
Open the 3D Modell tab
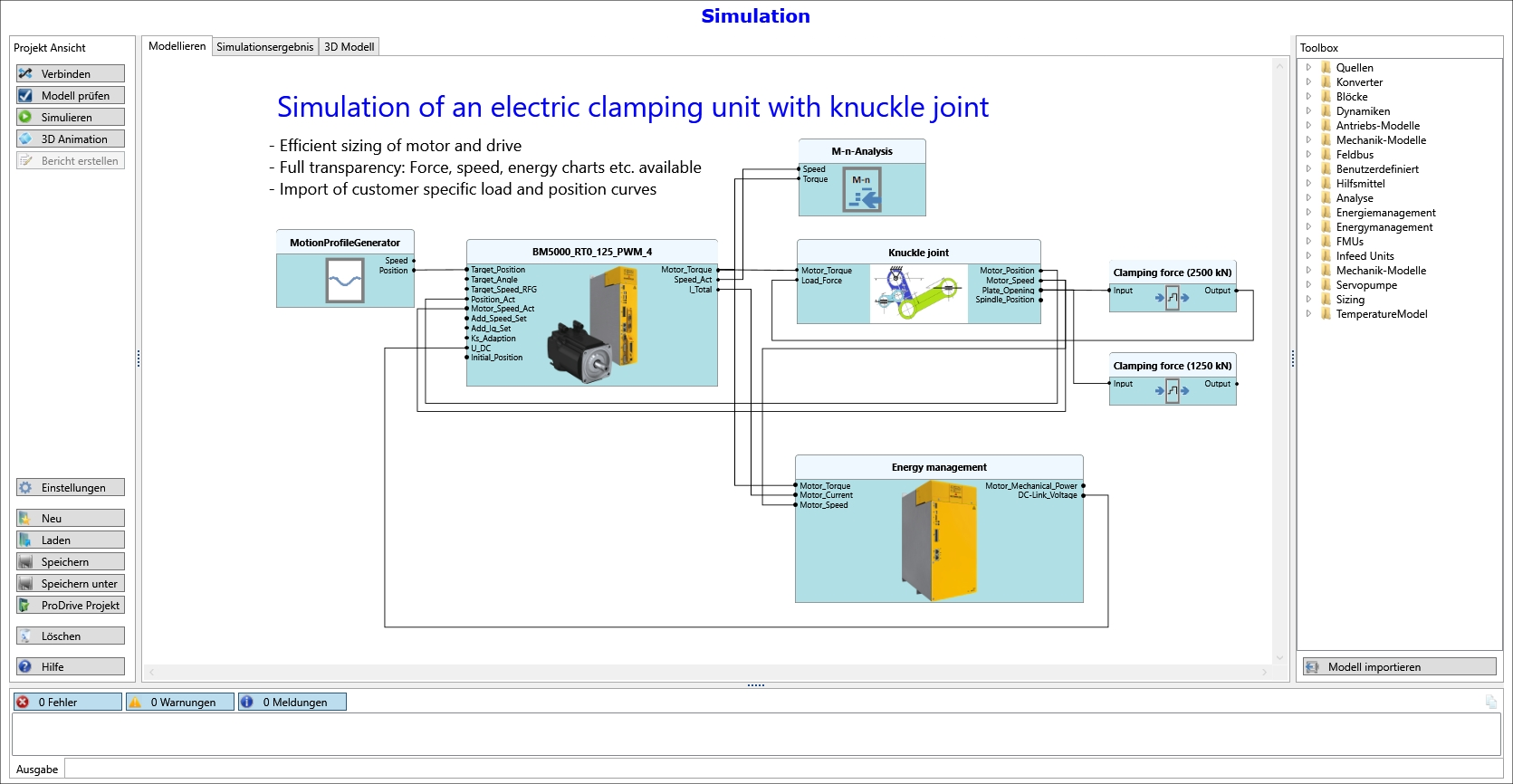point(349,47)
